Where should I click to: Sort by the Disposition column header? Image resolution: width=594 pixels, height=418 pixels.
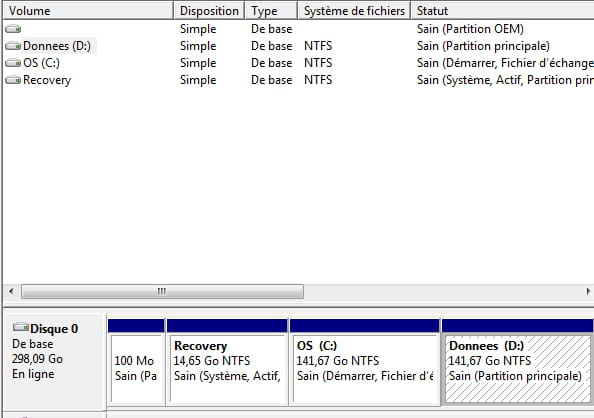[x=209, y=11]
